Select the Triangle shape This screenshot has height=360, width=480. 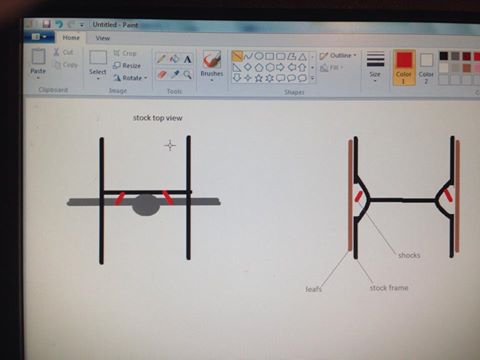click(x=302, y=57)
